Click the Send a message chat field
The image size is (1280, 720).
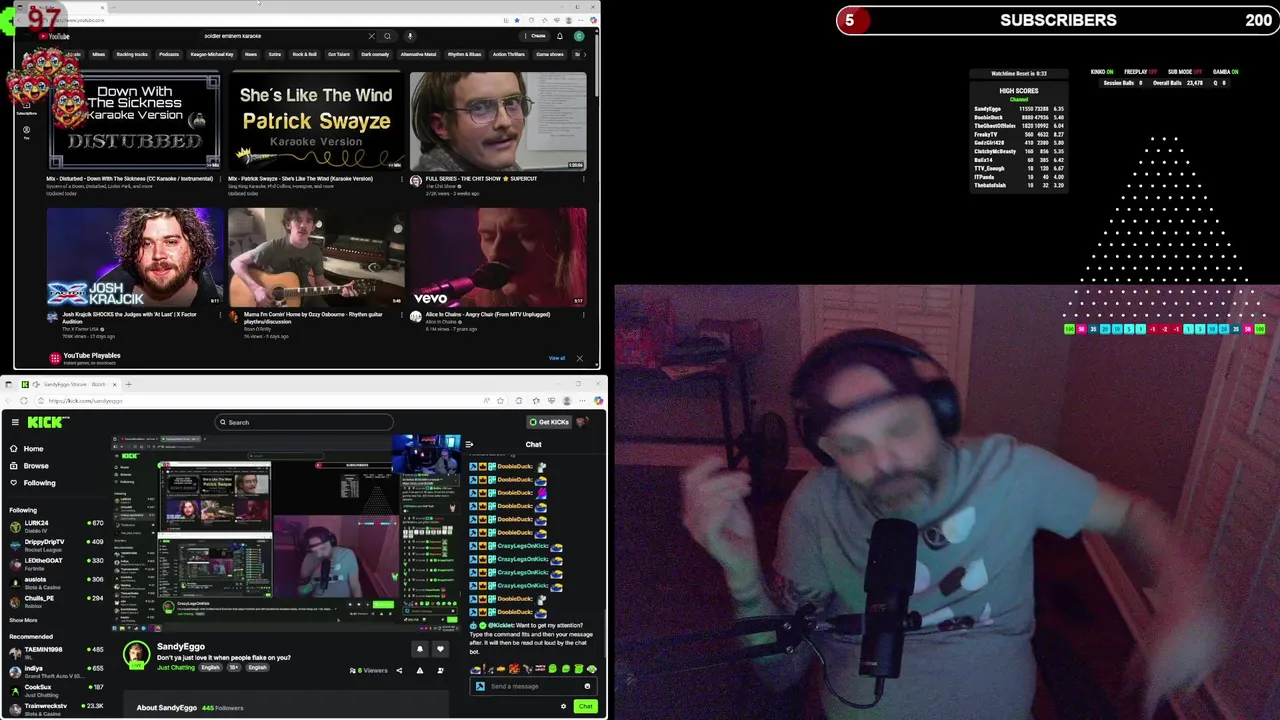click(535, 686)
